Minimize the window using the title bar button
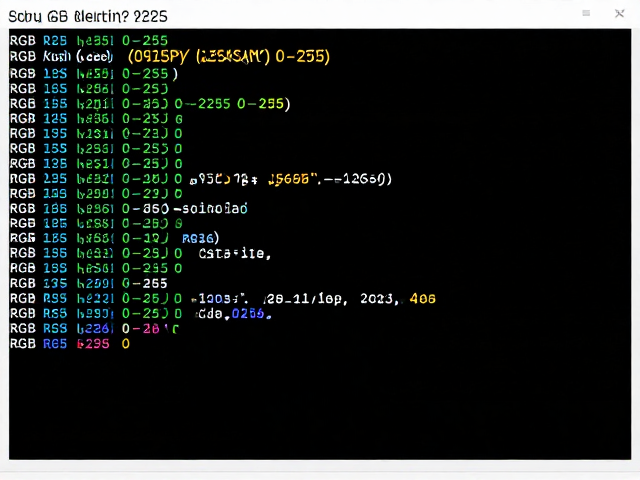Image resolution: width=640 pixels, height=480 pixels. [x=586, y=13]
